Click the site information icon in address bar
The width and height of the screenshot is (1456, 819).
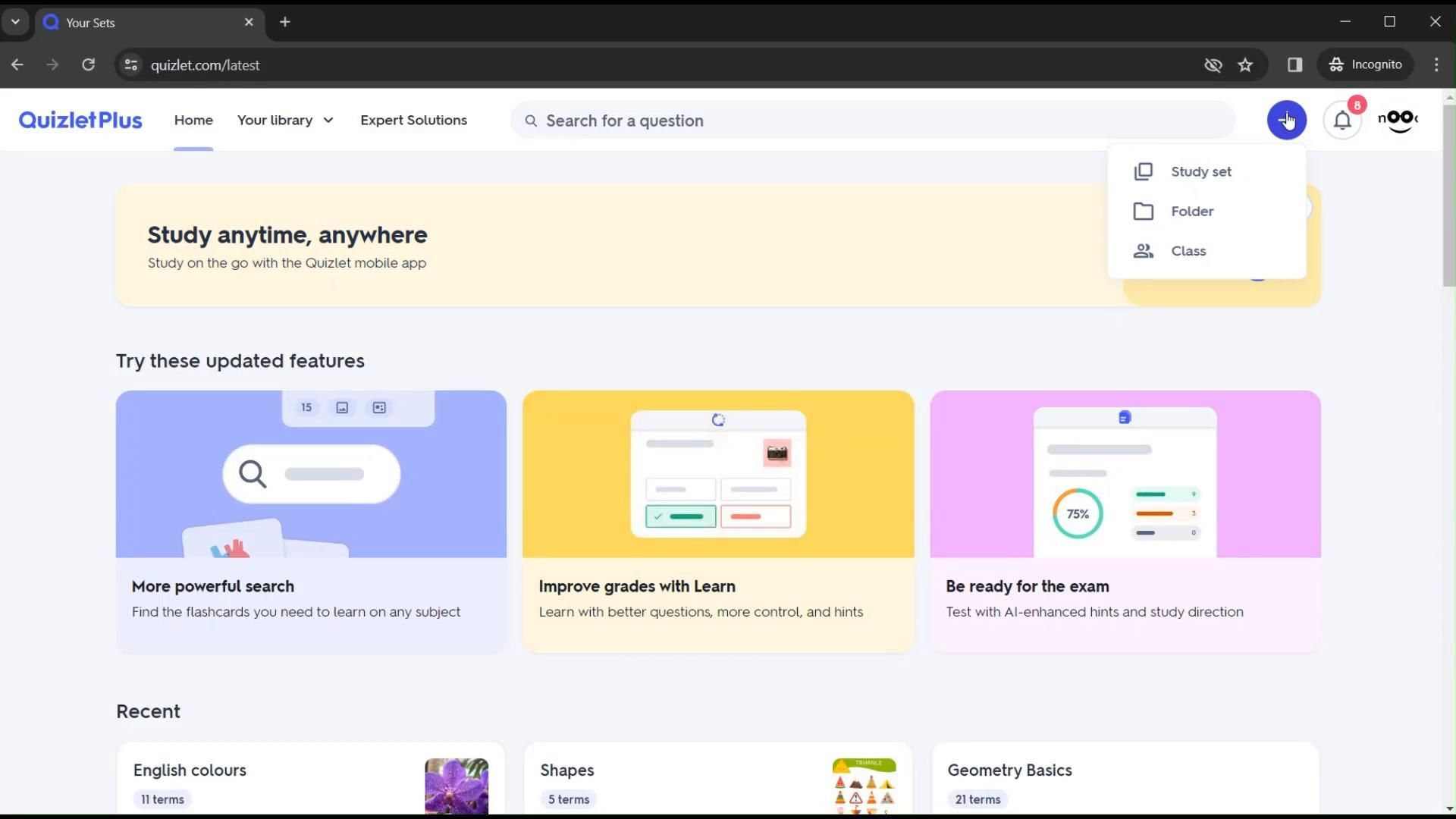pyautogui.click(x=131, y=65)
